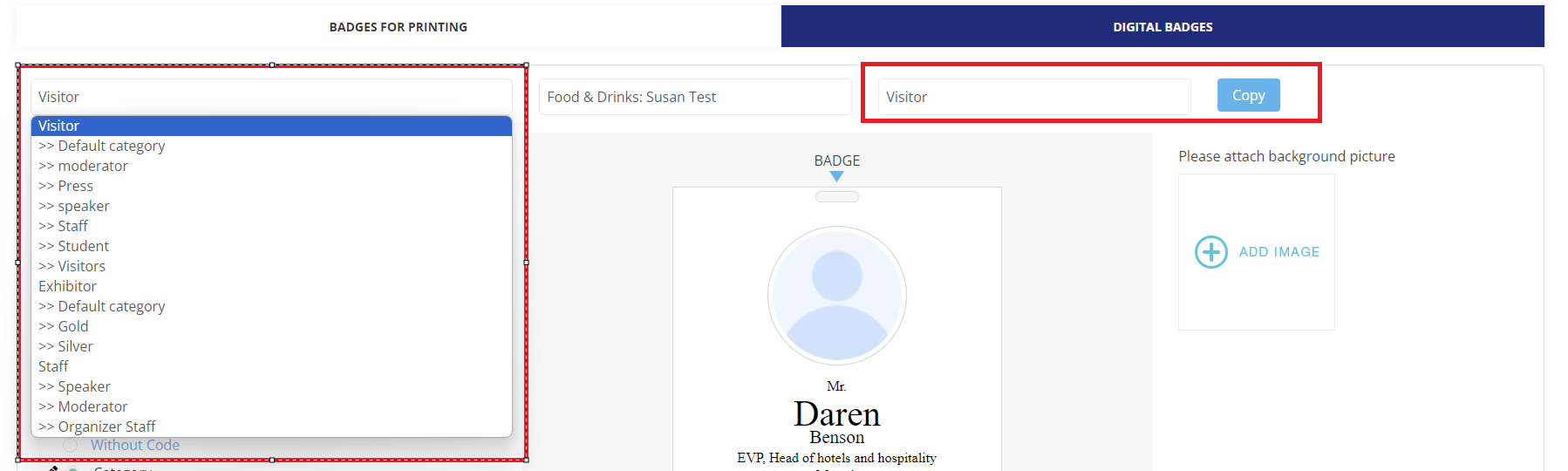This screenshot has height=471, width=1568.
Task: Click the lanyard slot at badge top
Action: (x=836, y=197)
